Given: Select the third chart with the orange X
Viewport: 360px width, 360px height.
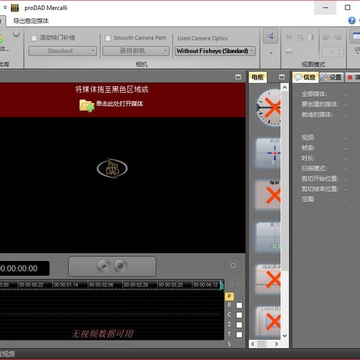Looking at the screenshot, I should point(268,195).
